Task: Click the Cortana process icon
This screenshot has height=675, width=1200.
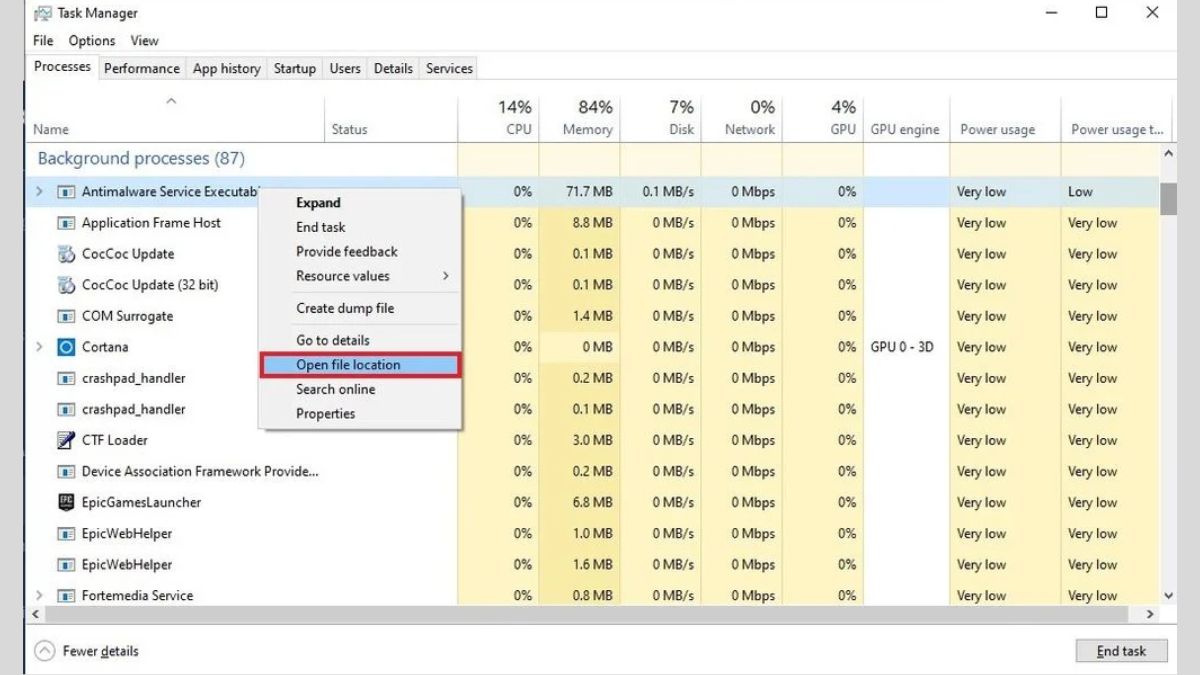Action: click(64, 347)
